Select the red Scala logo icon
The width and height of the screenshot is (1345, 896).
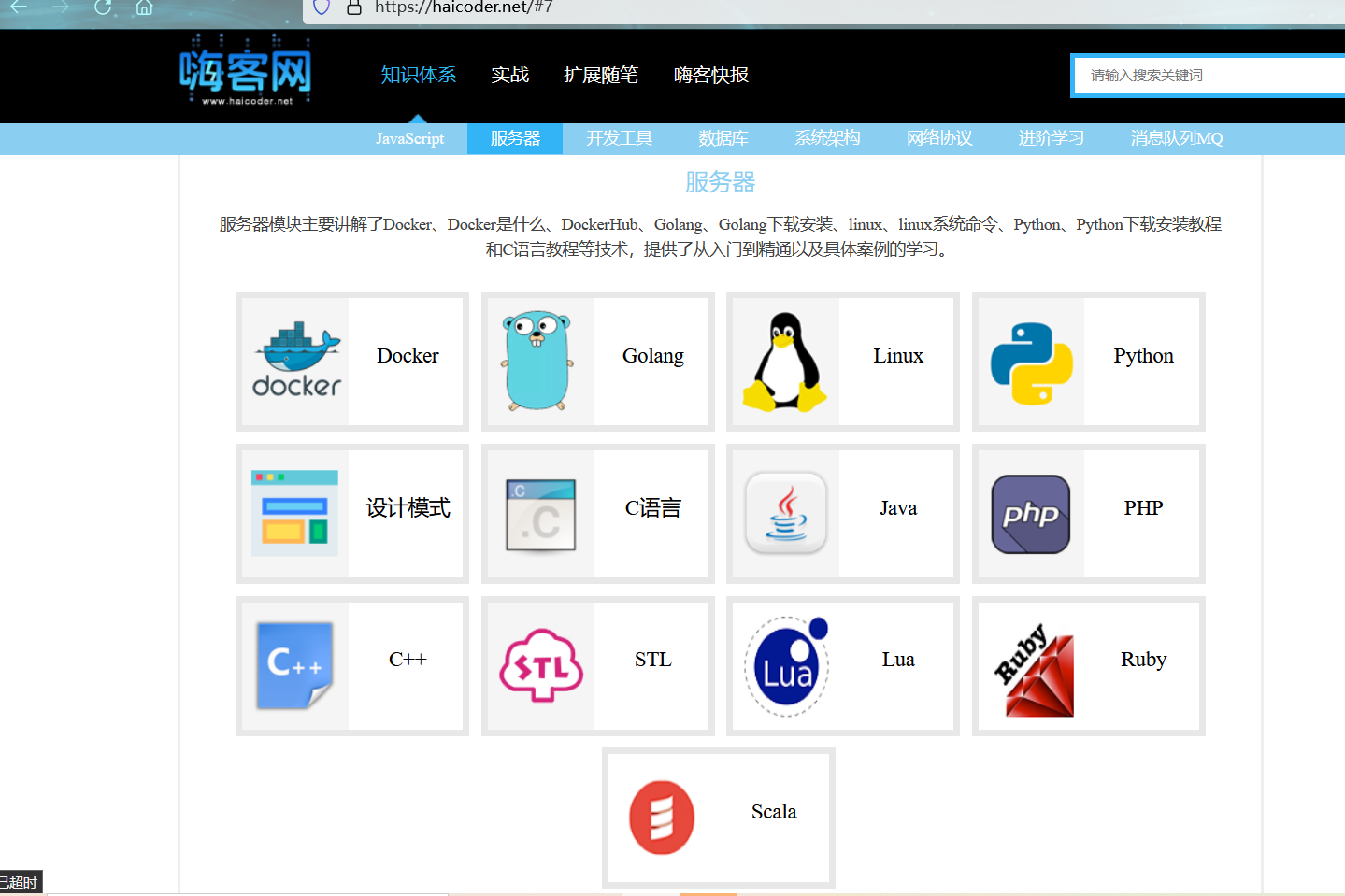[x=662, y=818]
